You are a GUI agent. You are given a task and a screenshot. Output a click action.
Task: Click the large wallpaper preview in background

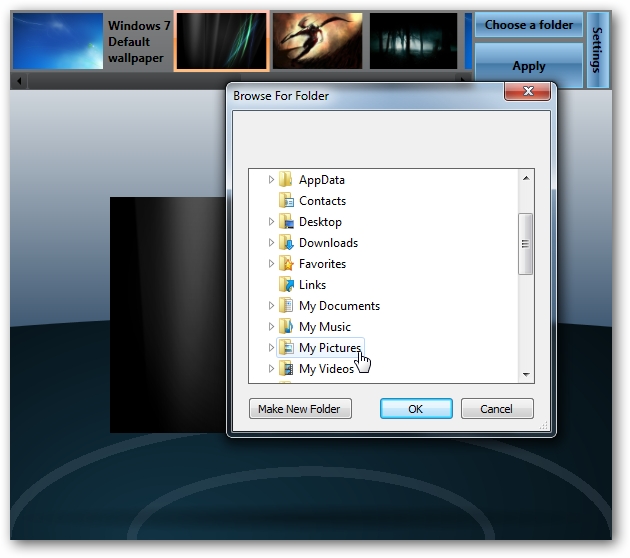(x=168, y=315)
